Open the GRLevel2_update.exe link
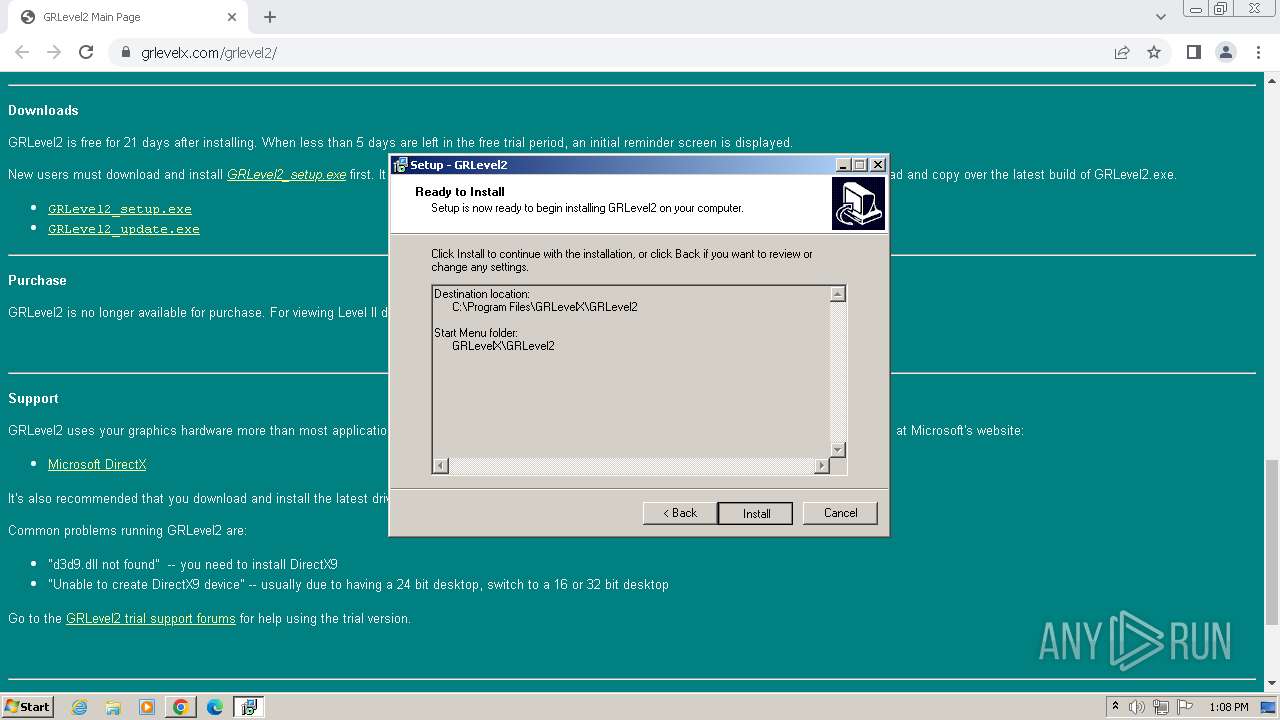1280x720 pixels. (x=124, y=229)
